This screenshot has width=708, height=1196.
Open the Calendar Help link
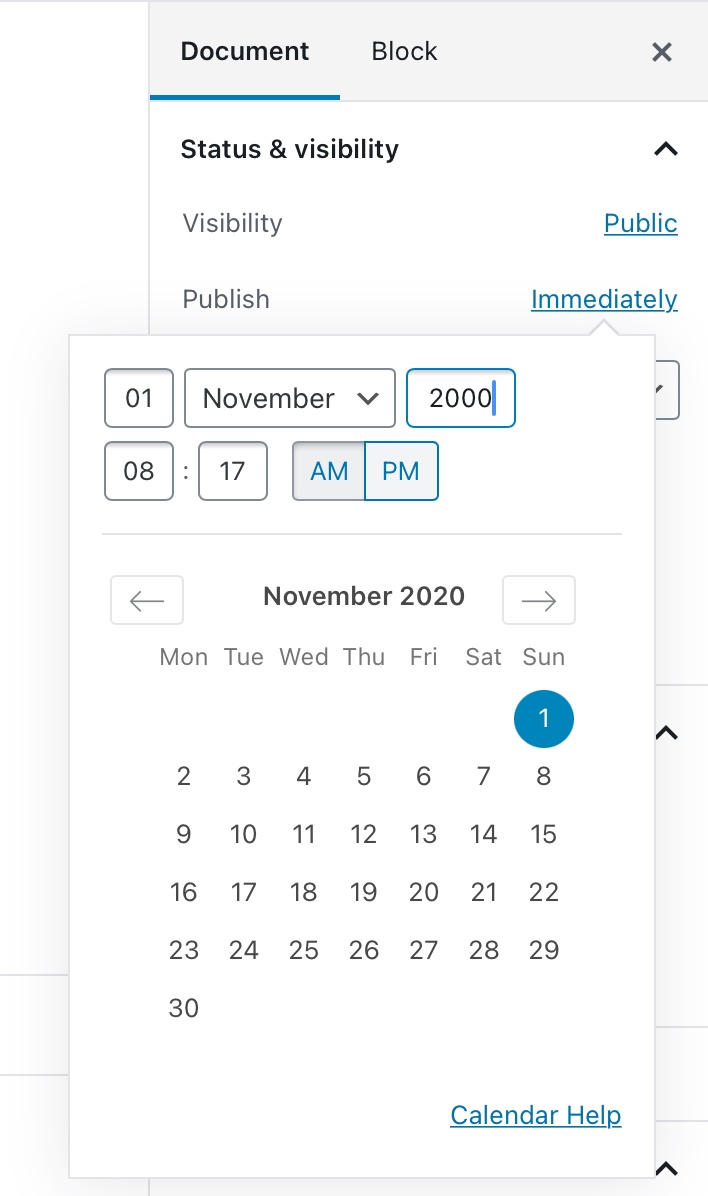535,1114
